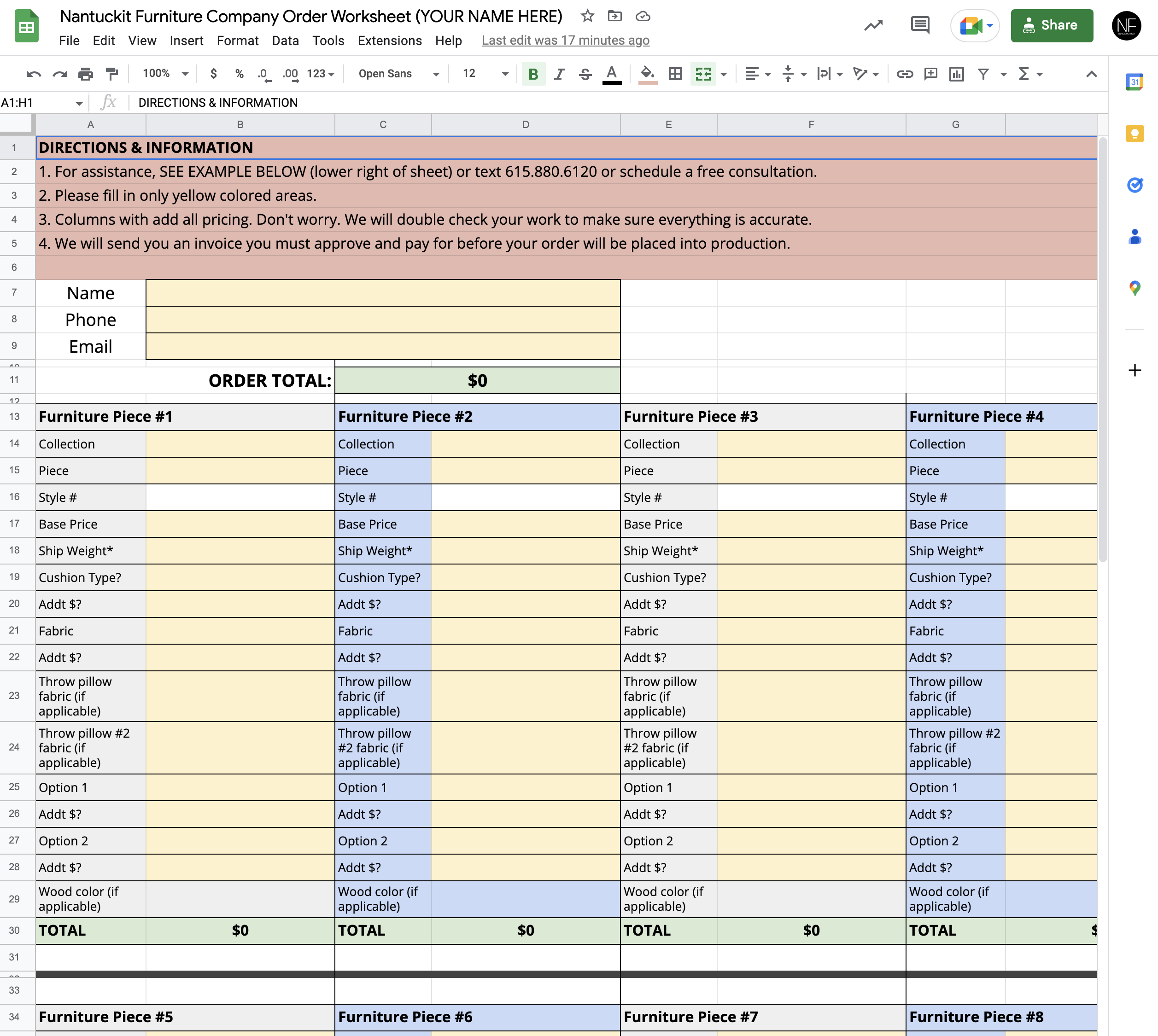Click the insert comment icon
The width and height of the screenshot is (1158, 1036).
[x=930, y=74]
